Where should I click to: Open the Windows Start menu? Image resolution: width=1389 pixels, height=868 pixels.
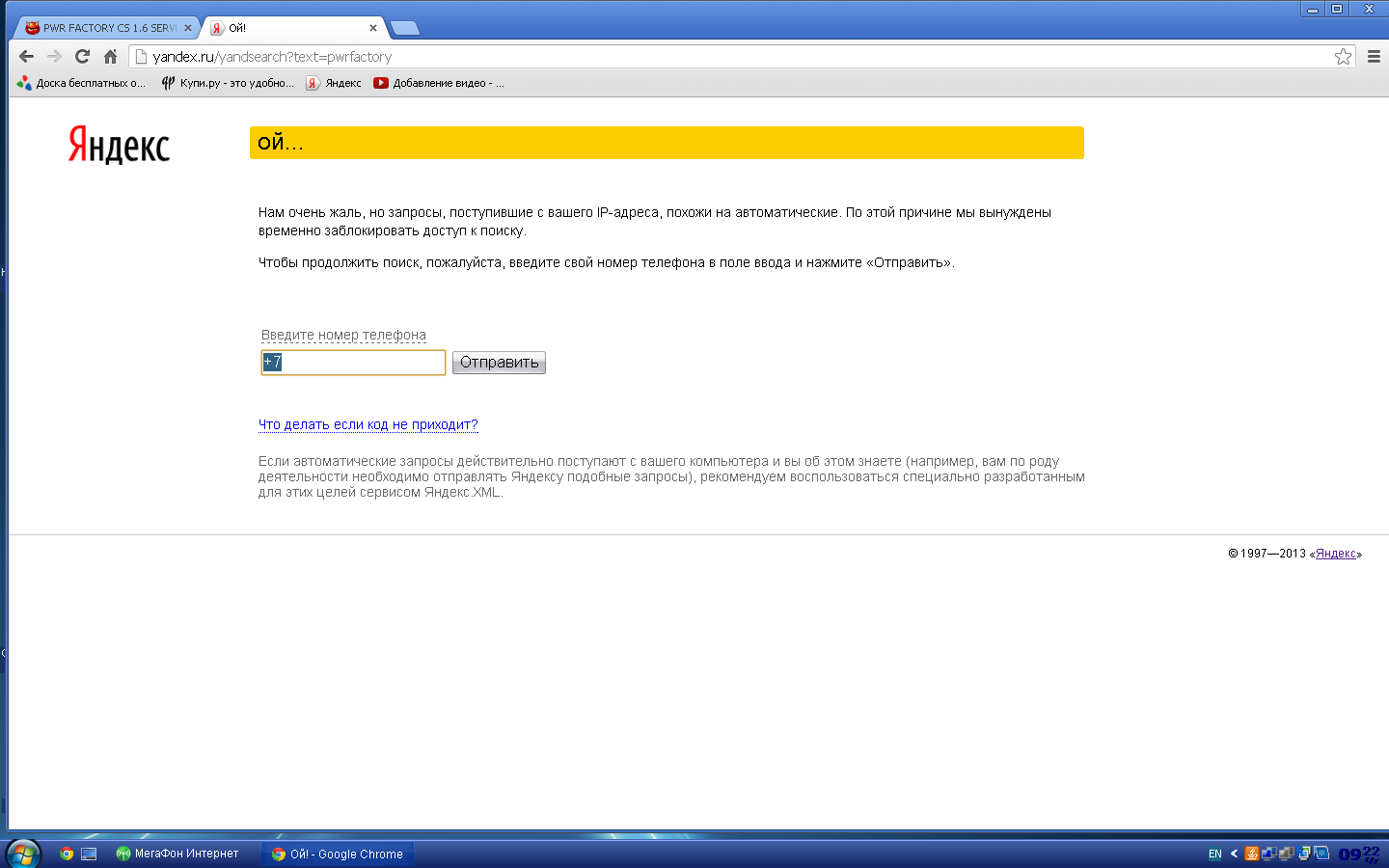click(23, 854)
